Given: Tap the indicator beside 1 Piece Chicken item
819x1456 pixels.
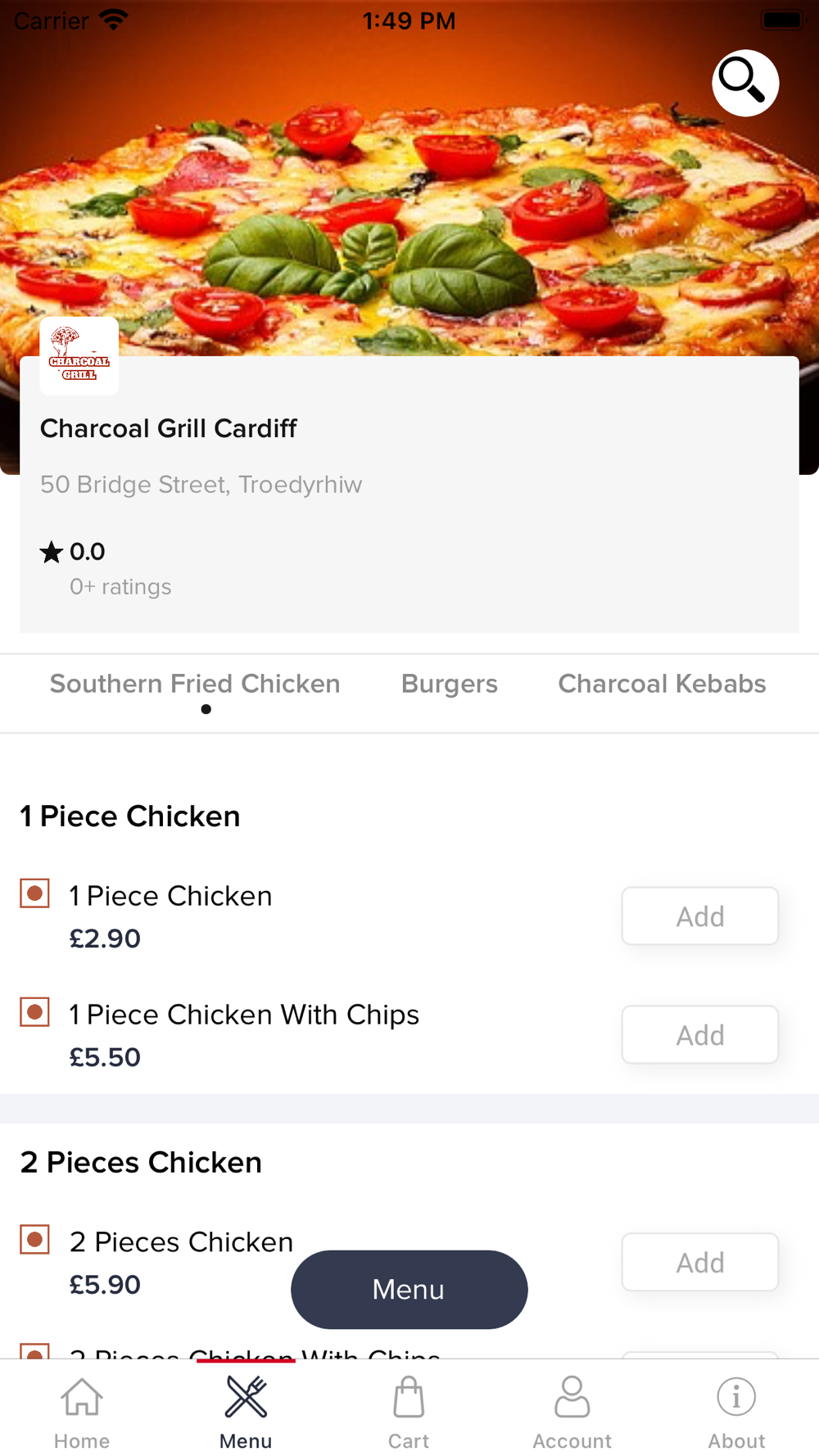Looking at the screenshot, I should pyautogui.click(x=35, y=893).
